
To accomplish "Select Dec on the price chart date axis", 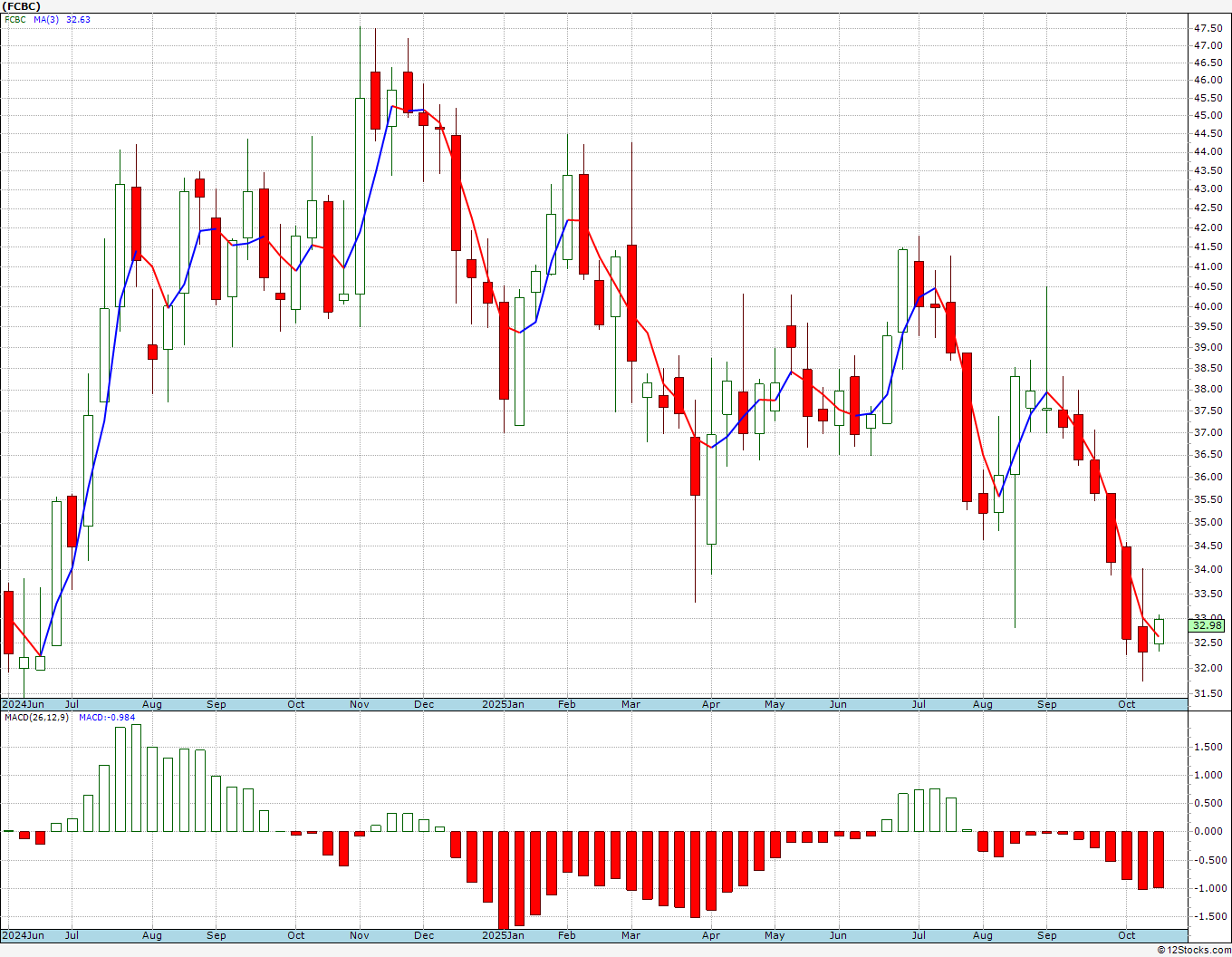I will pos(424,704).
